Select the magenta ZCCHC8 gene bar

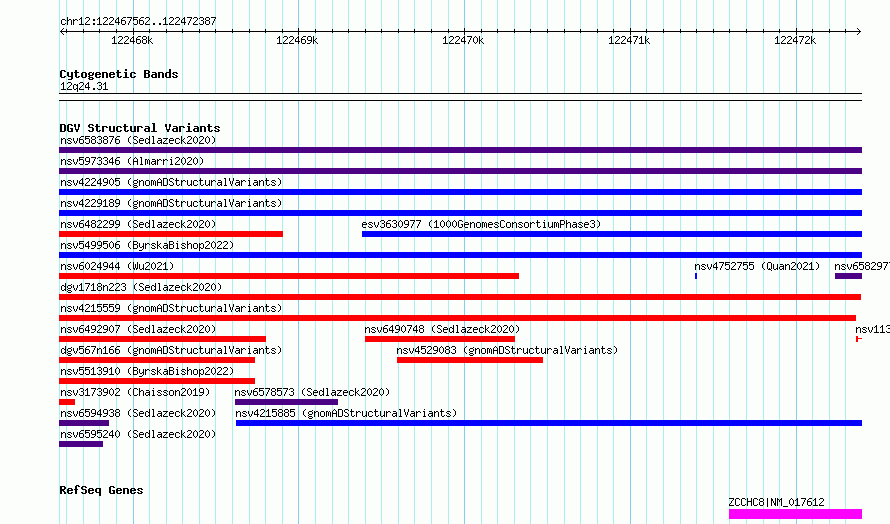pyautogui.click(x=796, y=514)
